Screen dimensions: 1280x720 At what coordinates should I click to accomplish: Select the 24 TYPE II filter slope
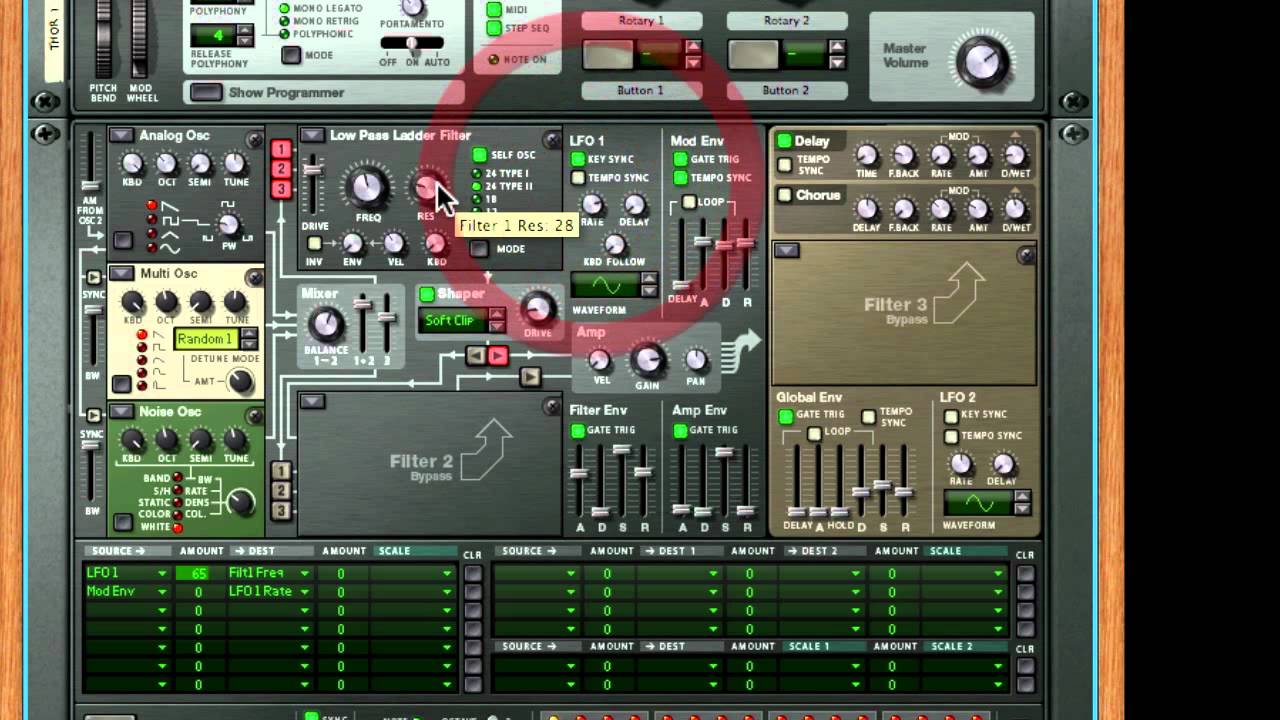[x=477, y=187]
